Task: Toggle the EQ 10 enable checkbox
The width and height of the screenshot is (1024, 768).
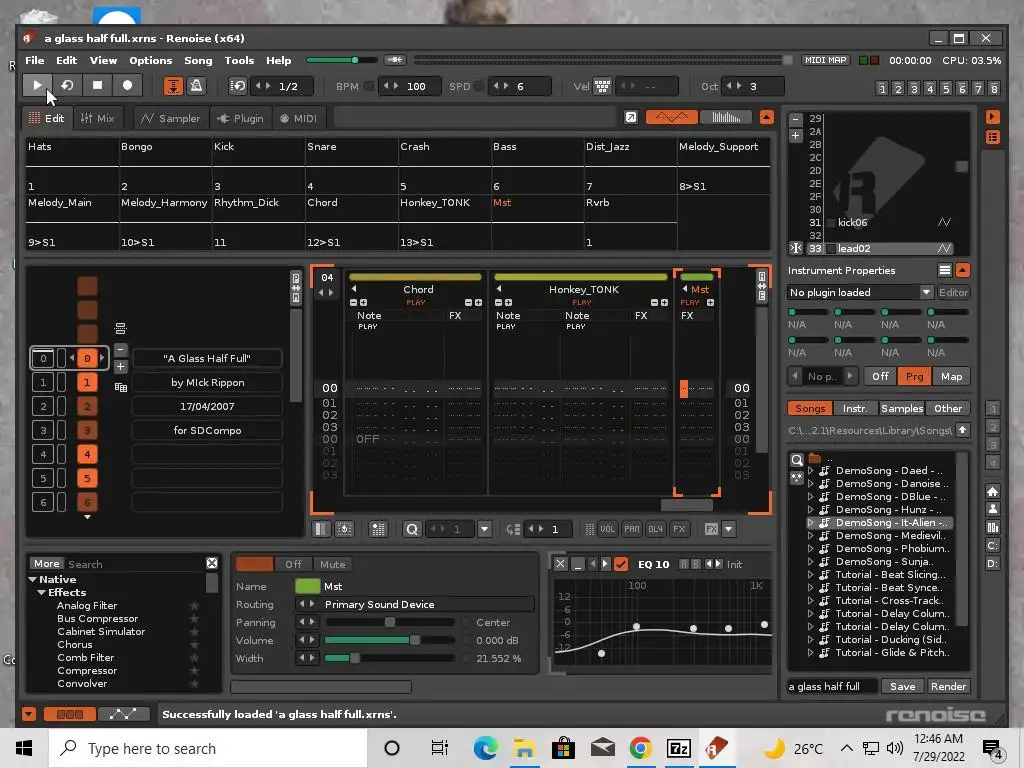Action: point(621,564)
